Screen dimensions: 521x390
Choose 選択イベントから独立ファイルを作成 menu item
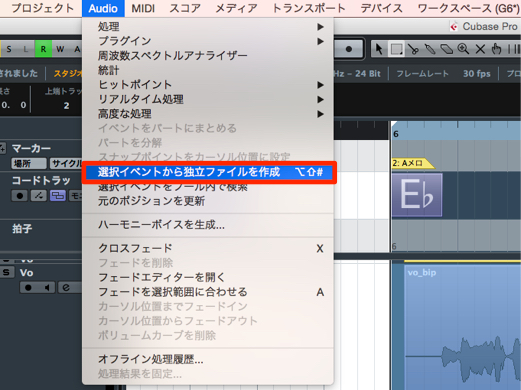[209, 172]
